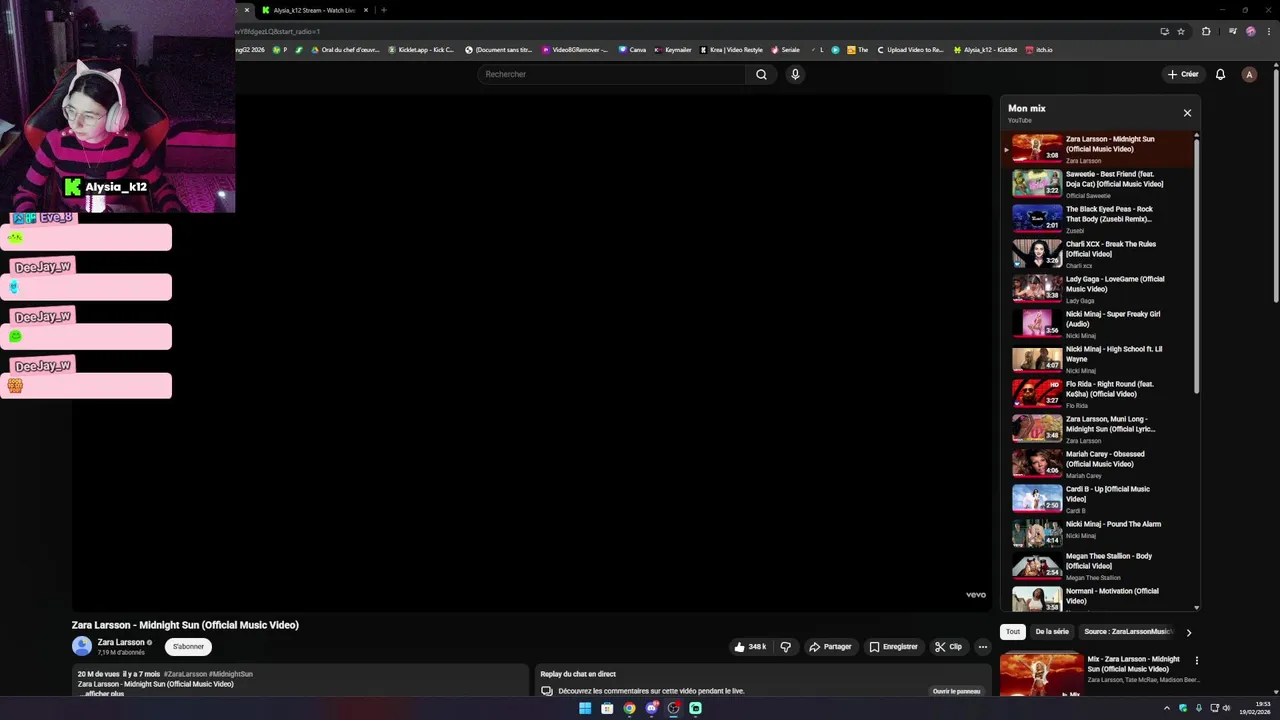
Task: Switch to Alysia_k12 Stream browser tab
Action: pyautogui.click(x=313, y=10)
